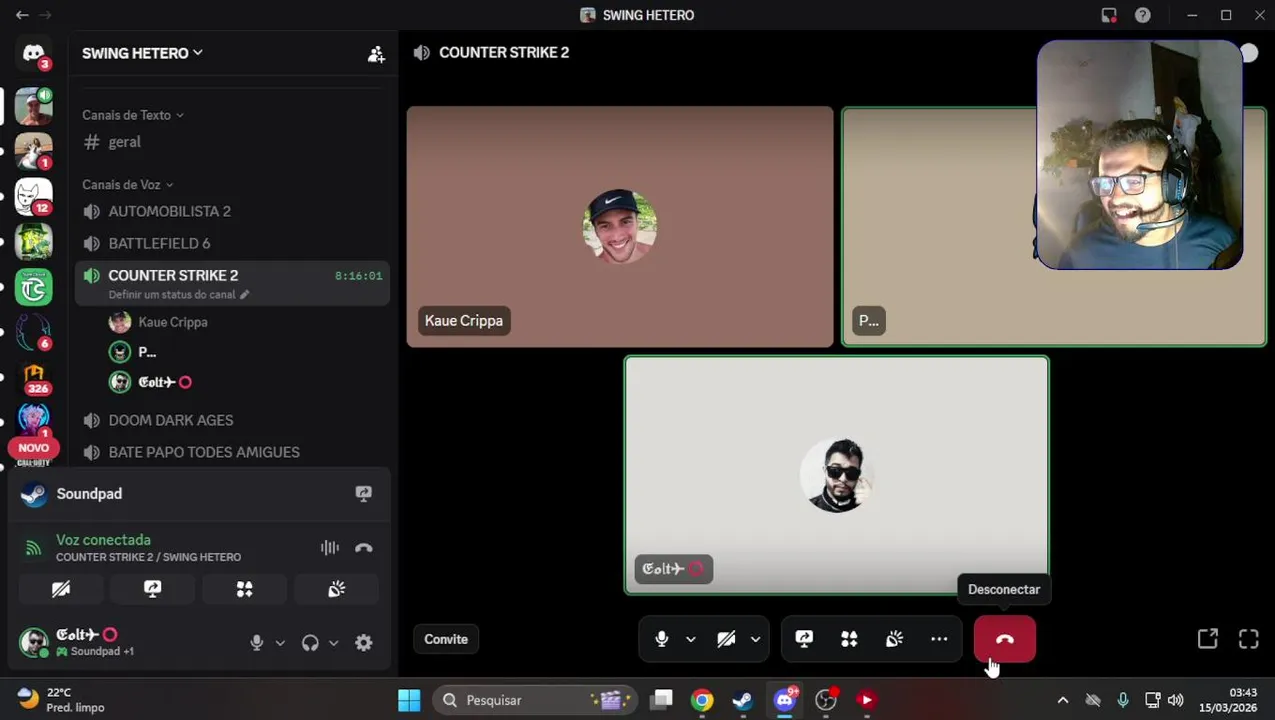Click the taskbar Pesquisar search box
The height and width of the screenshot is (720, 1275).
point(535,700)
